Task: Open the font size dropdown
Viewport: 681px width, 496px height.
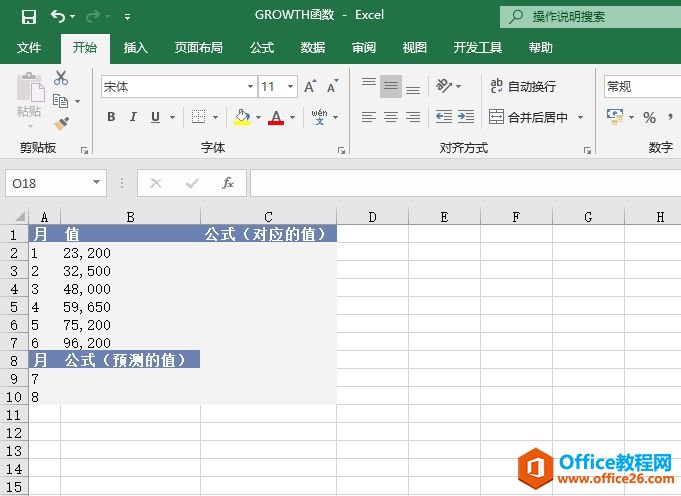Action: 291,87
